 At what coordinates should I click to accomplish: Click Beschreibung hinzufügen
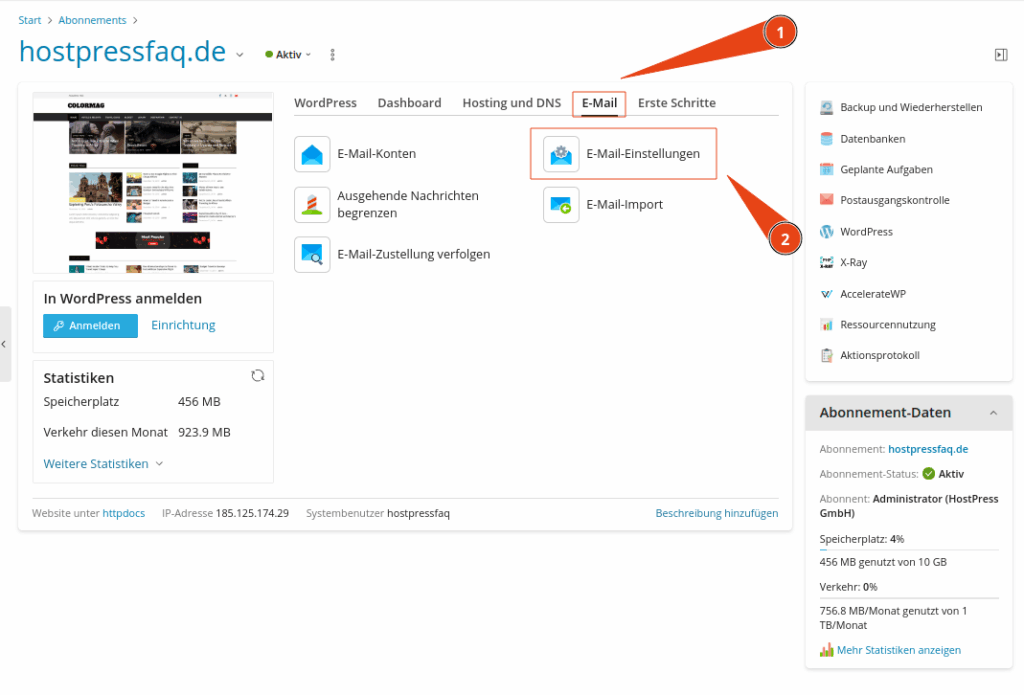(x=716, y=513)
